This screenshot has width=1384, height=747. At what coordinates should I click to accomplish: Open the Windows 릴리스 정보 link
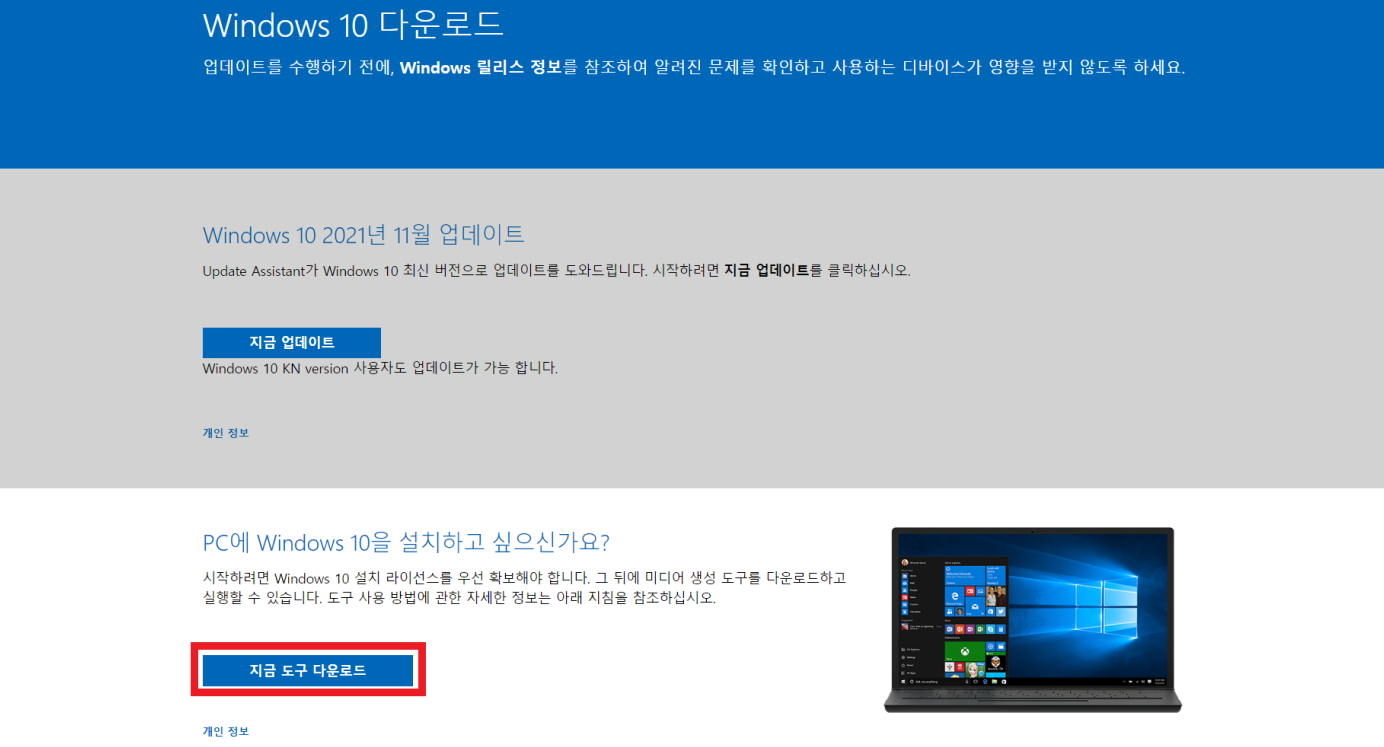click(x=480, y=67)
